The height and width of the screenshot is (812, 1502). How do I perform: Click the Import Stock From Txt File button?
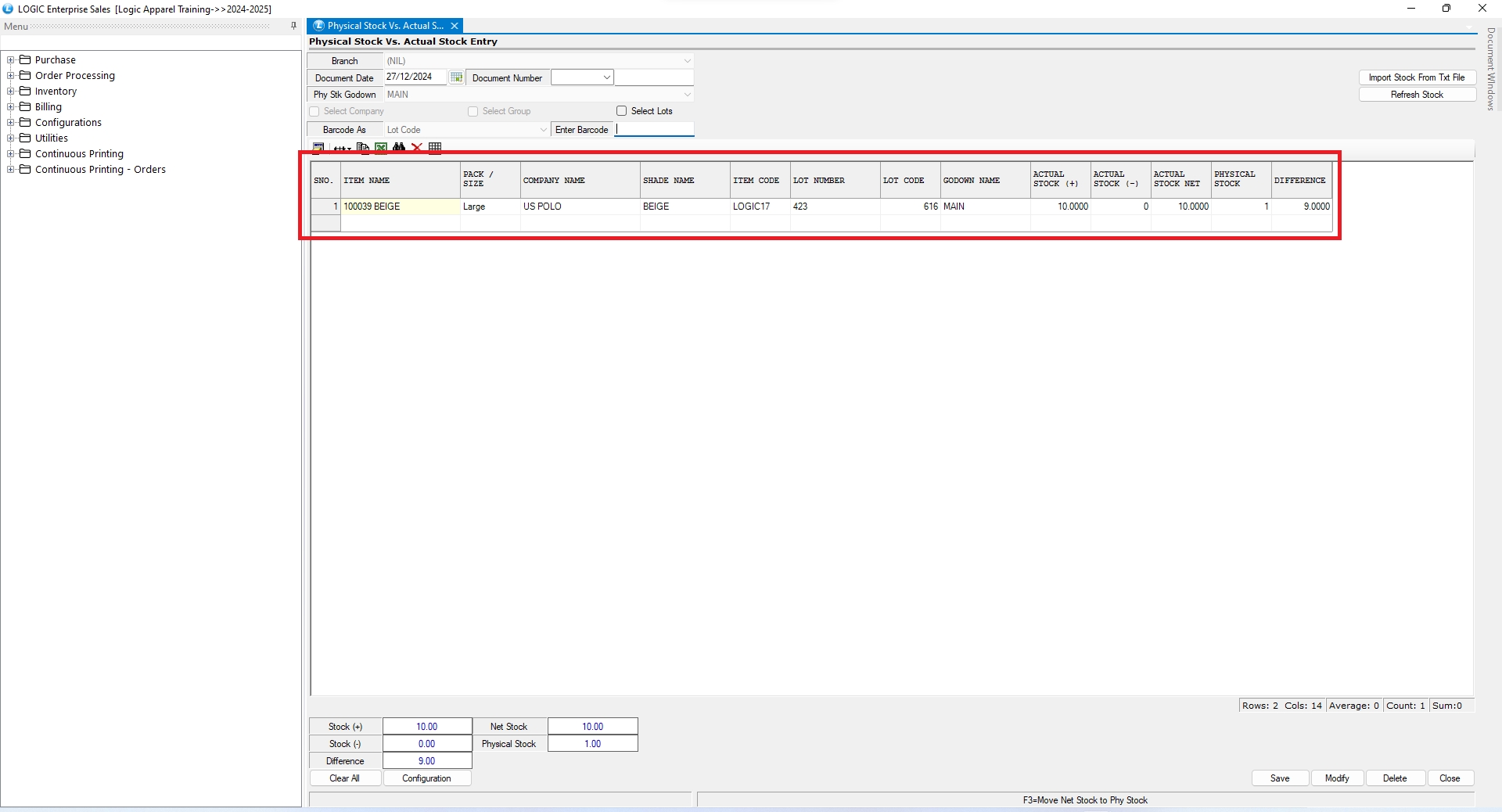(x=1417, y=77)
